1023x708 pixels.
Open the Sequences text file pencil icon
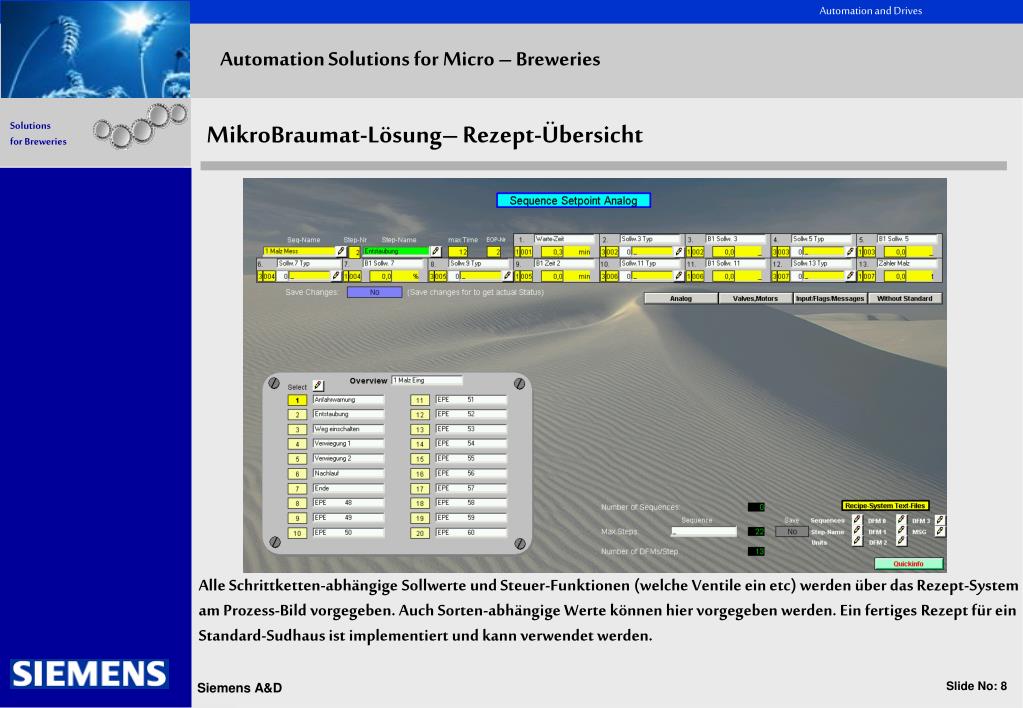[857, 520]
